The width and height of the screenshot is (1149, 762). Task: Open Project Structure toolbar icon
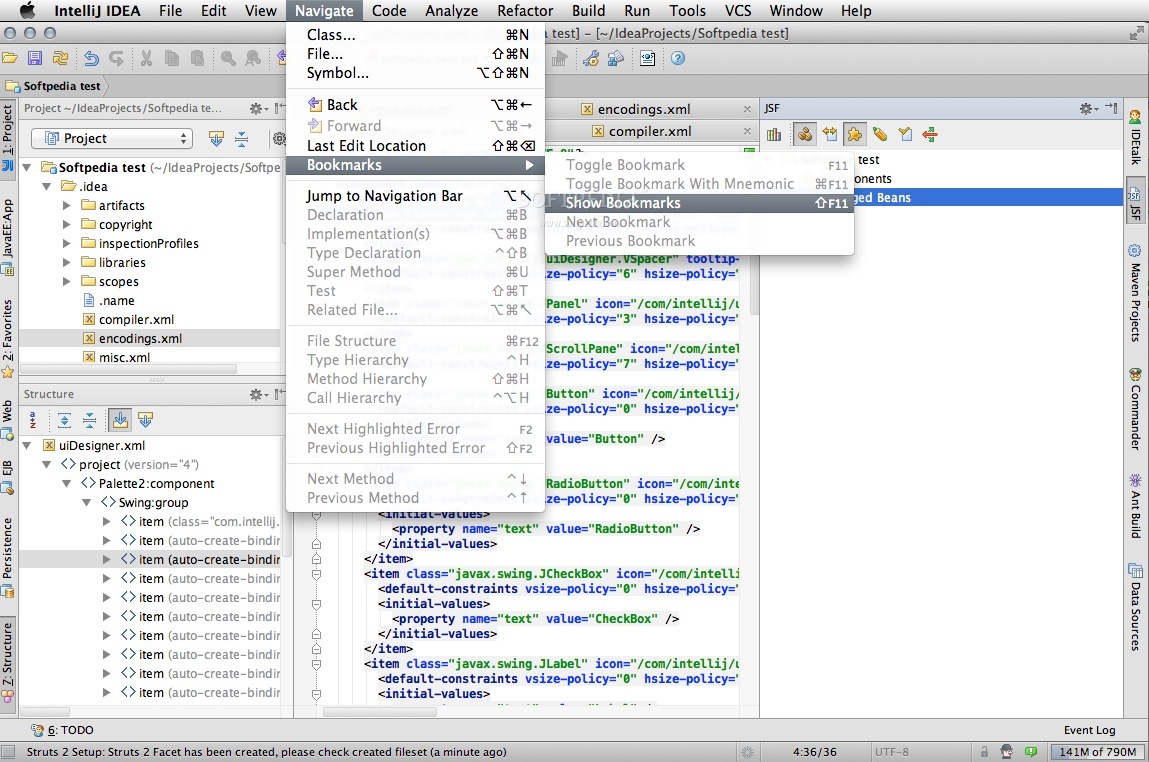pos(616,58)
